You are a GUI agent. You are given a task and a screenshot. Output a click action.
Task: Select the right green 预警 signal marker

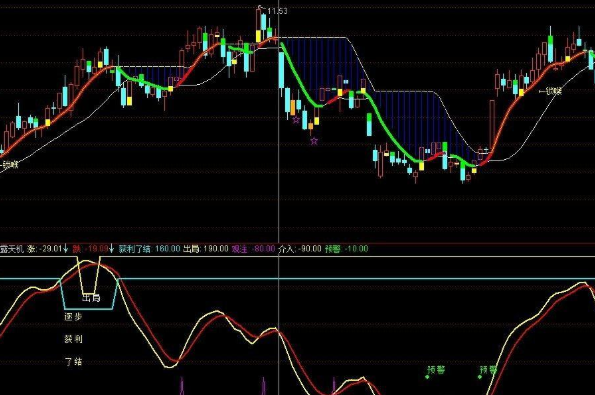tap(488, 371)
